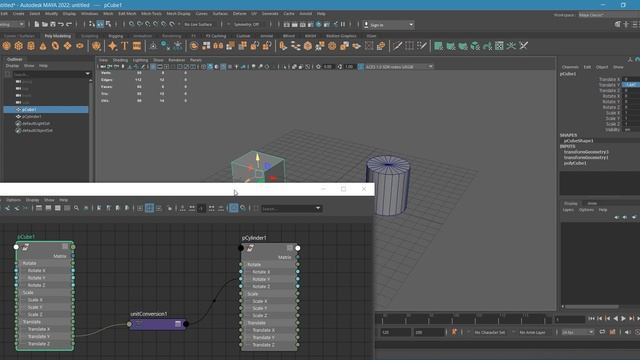Screen dimensions: 640x360
Task: Click the Save Scene icon
Action: tap(53, 24)
